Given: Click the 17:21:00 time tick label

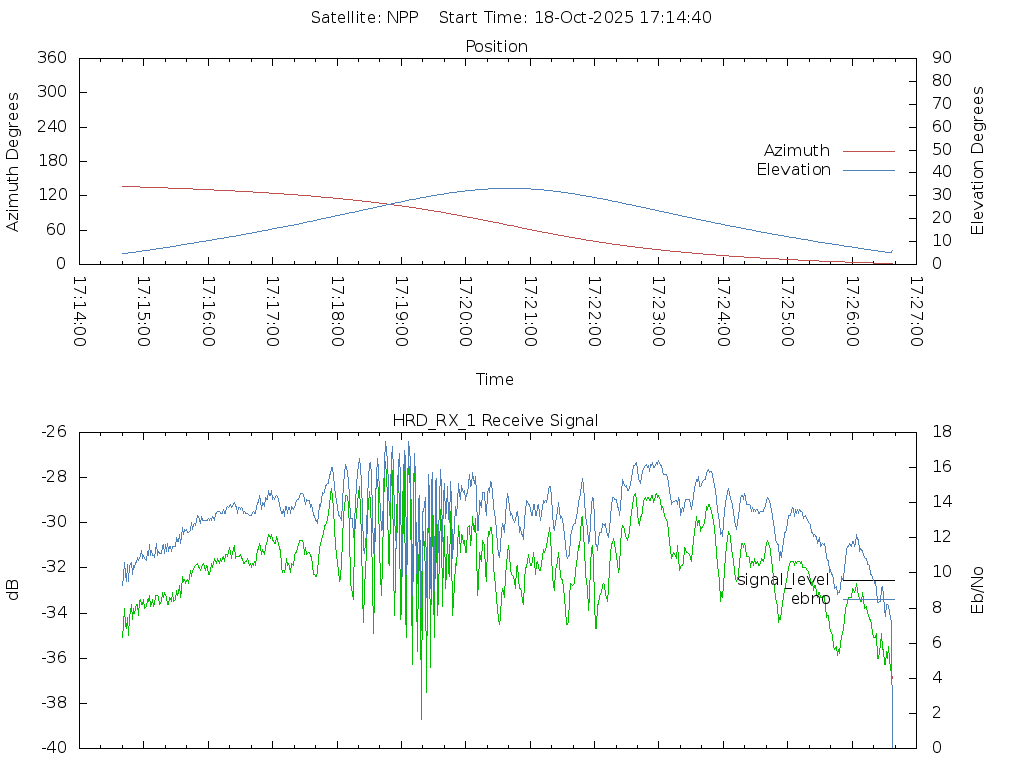Looking at the screenshot, I should pyautogui.click(x=530, y=311).
